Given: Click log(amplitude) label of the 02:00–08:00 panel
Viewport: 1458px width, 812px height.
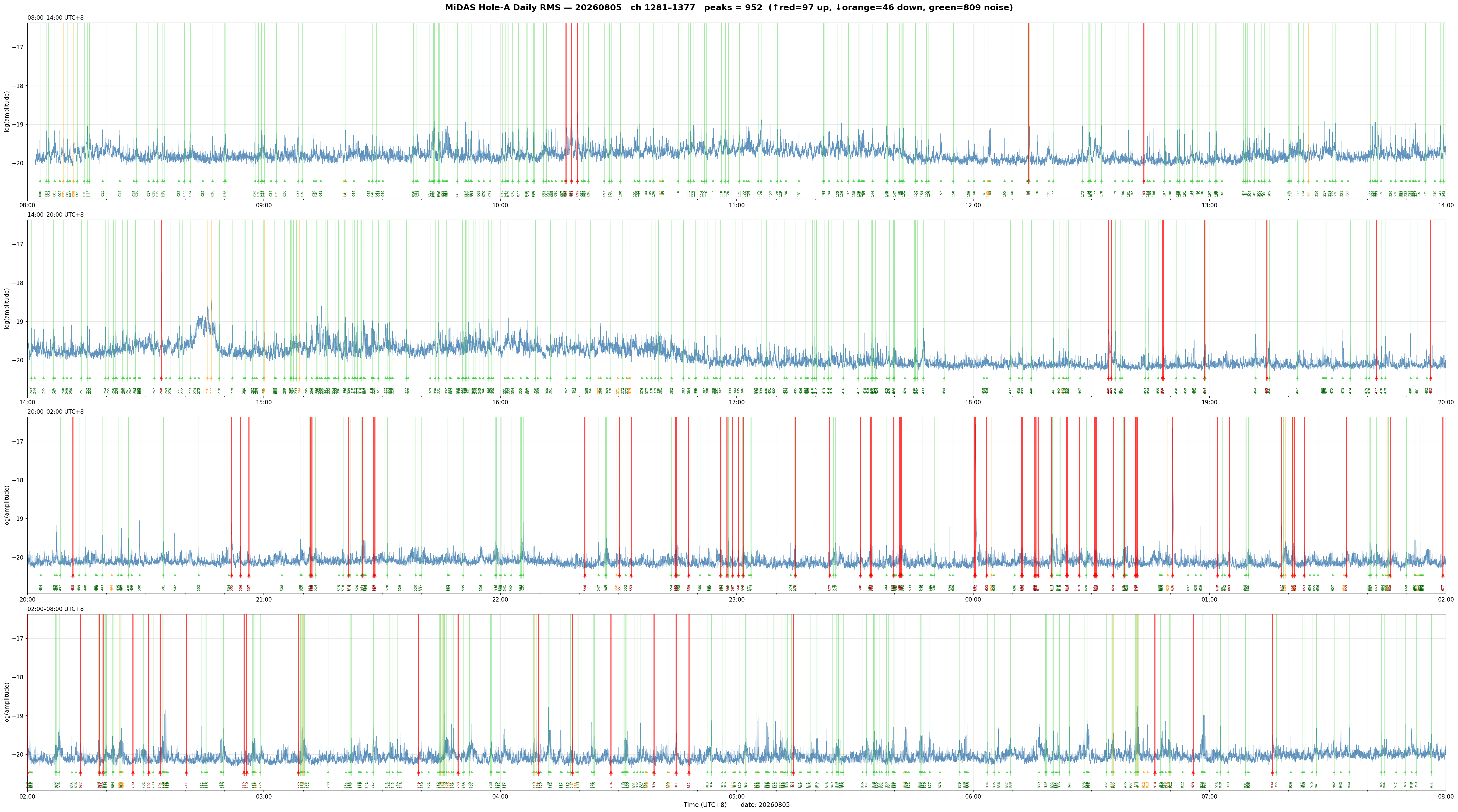Looking at the screenshot, I should pyautogui.click(x=7, y=702).
